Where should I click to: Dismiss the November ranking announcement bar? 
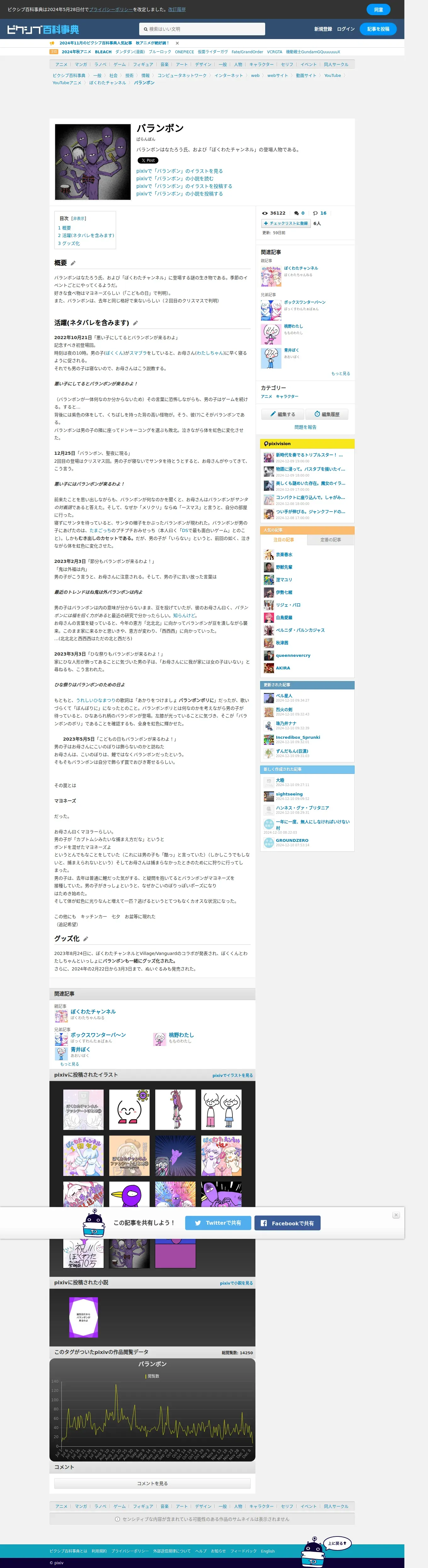pyautogui.click(x=178, y=43)
